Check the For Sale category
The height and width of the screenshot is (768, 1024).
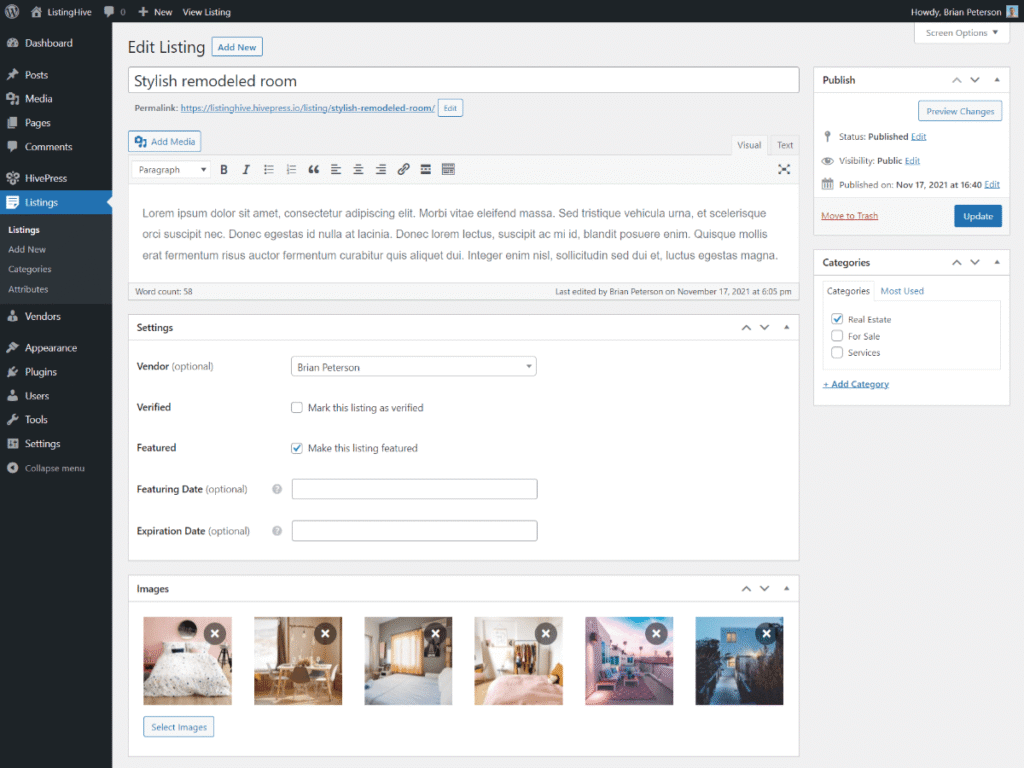(837, 336)
